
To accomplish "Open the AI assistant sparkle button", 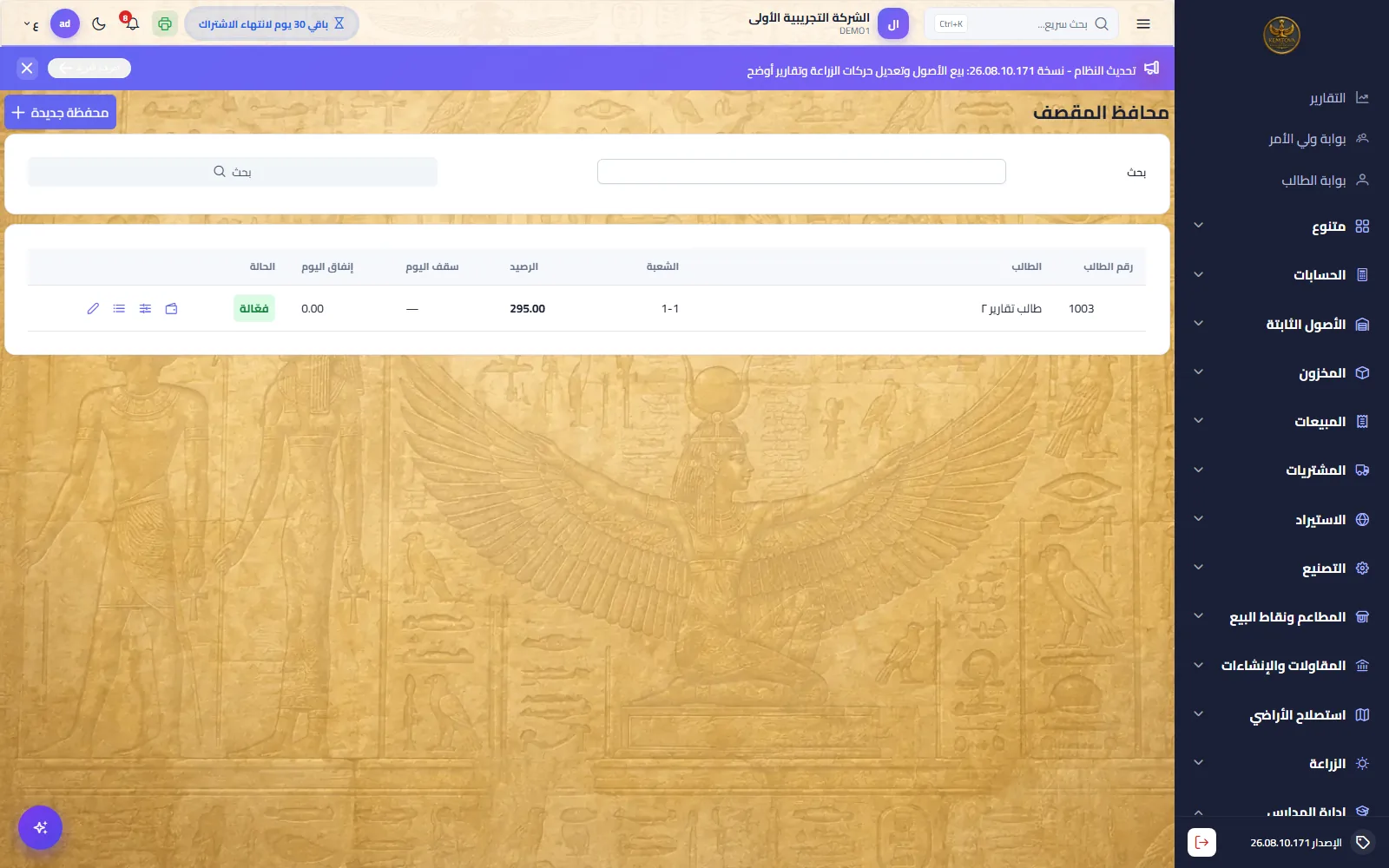I will 40,827.
